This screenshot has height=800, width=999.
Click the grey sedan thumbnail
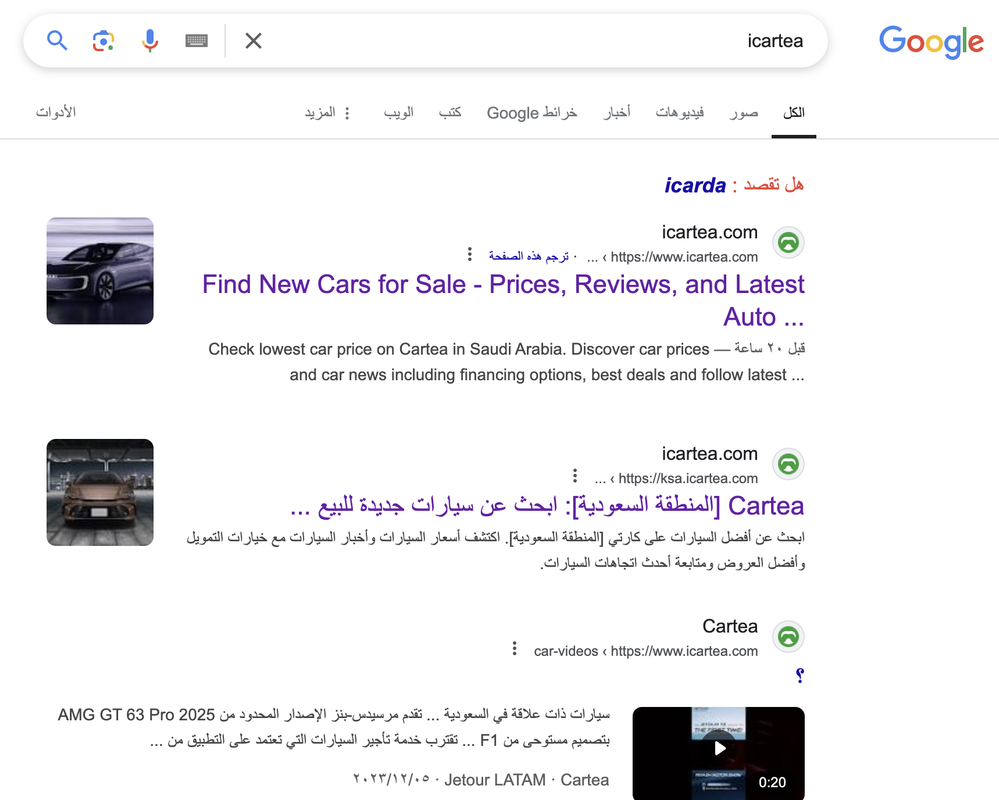point(100,271)
